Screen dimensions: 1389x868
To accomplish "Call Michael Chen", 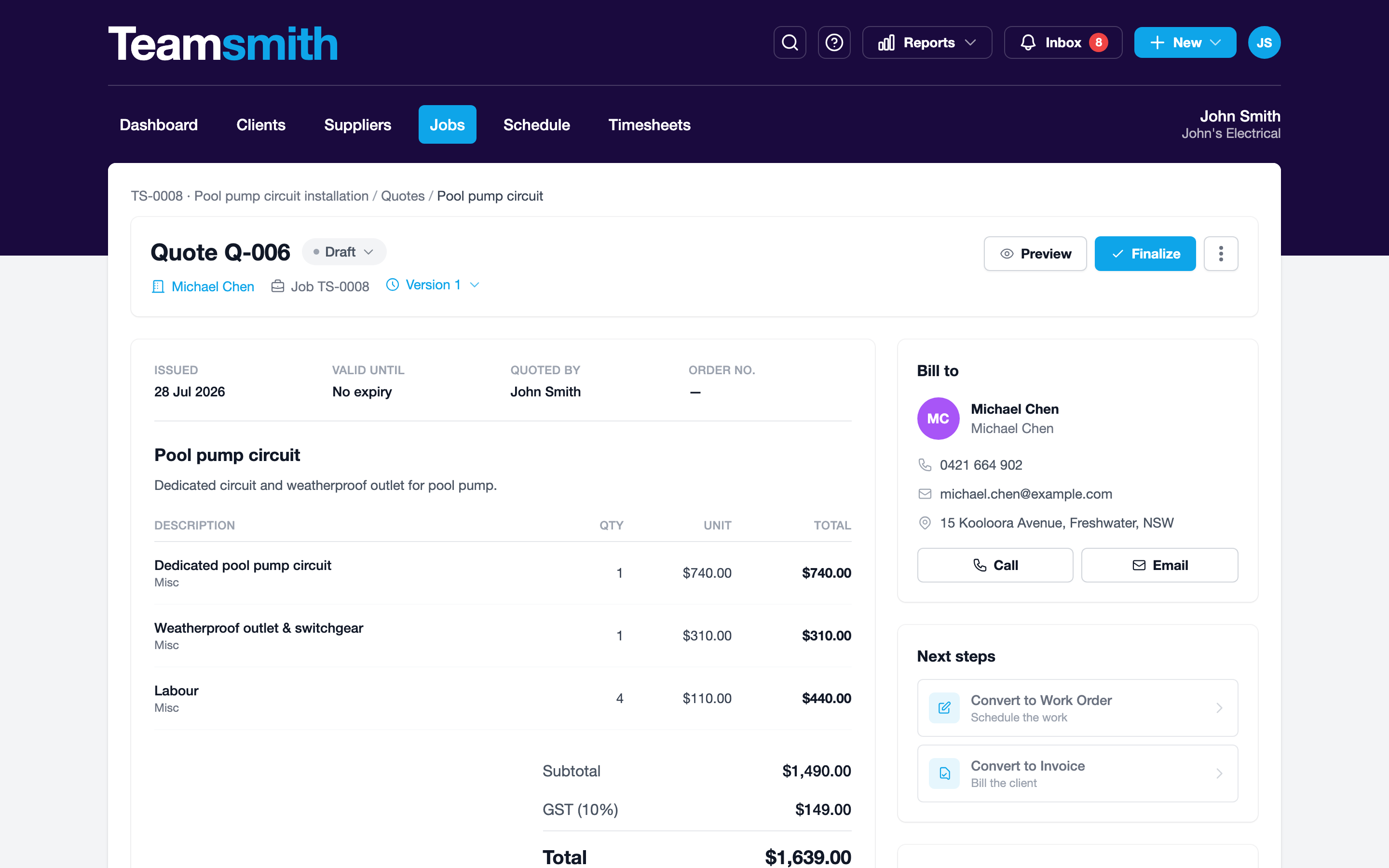I will point(994,566).
